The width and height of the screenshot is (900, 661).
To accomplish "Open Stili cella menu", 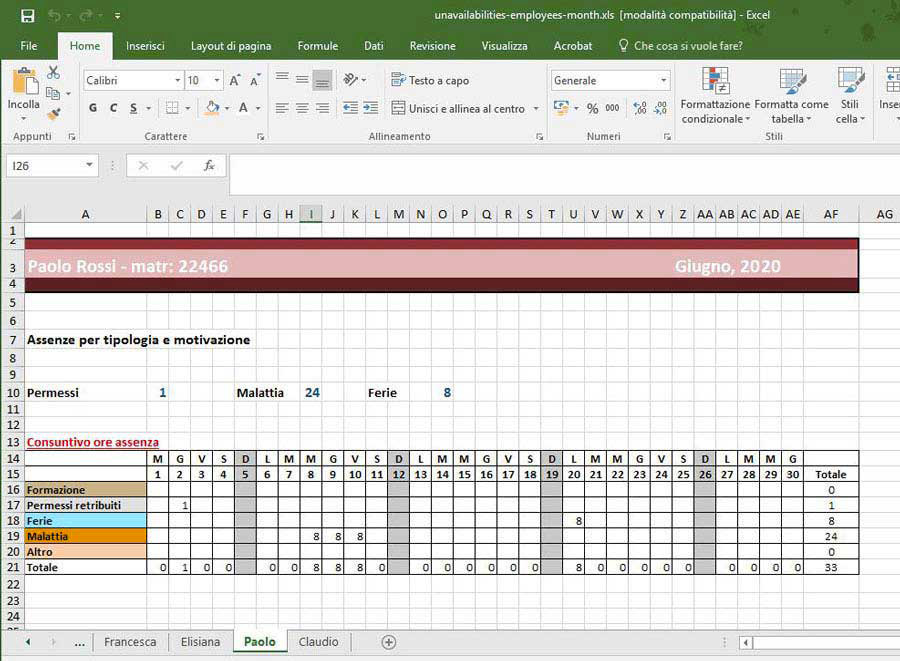I will [x=850, y=95].
